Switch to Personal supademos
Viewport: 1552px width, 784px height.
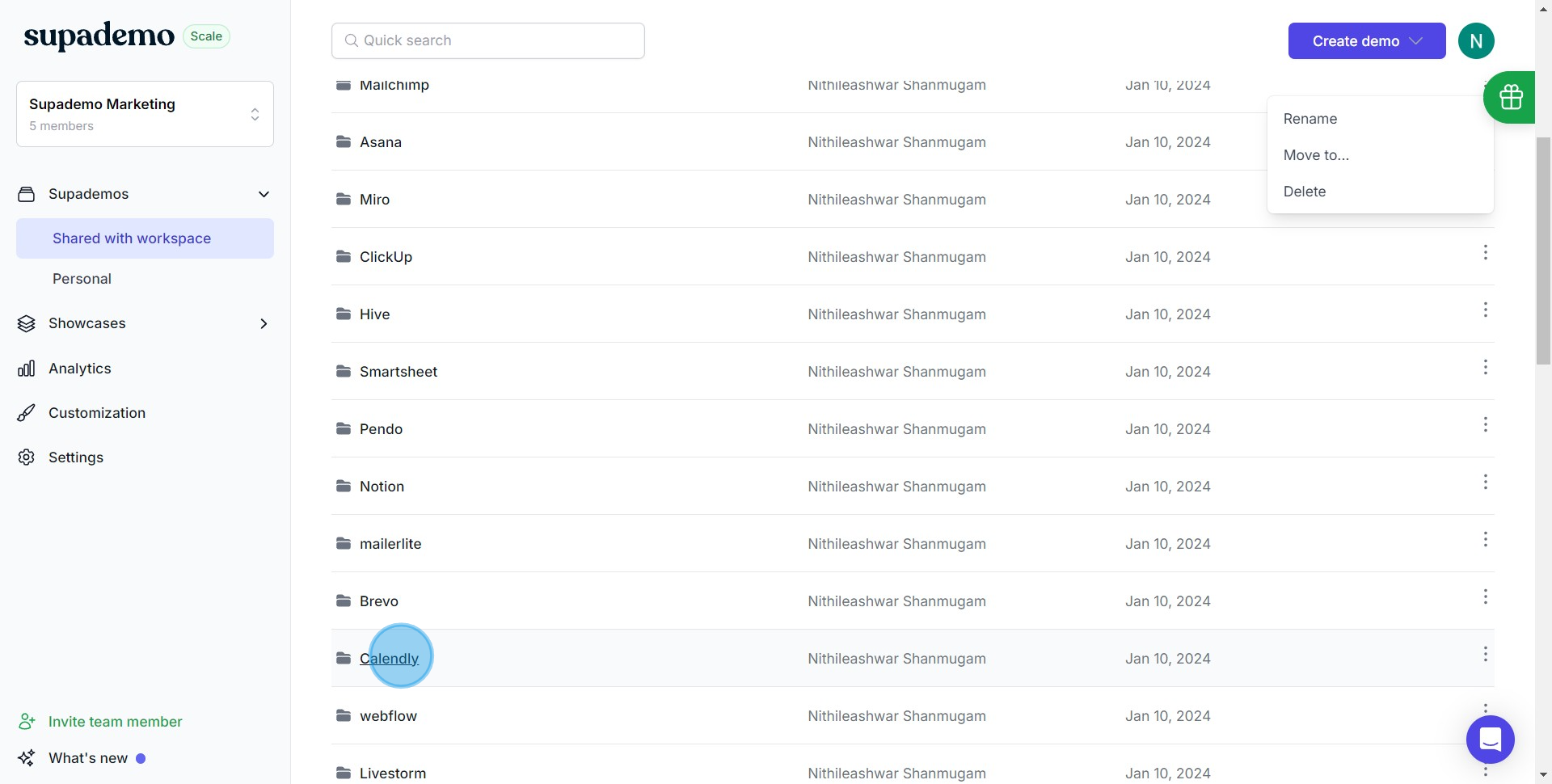click(82, 279)
